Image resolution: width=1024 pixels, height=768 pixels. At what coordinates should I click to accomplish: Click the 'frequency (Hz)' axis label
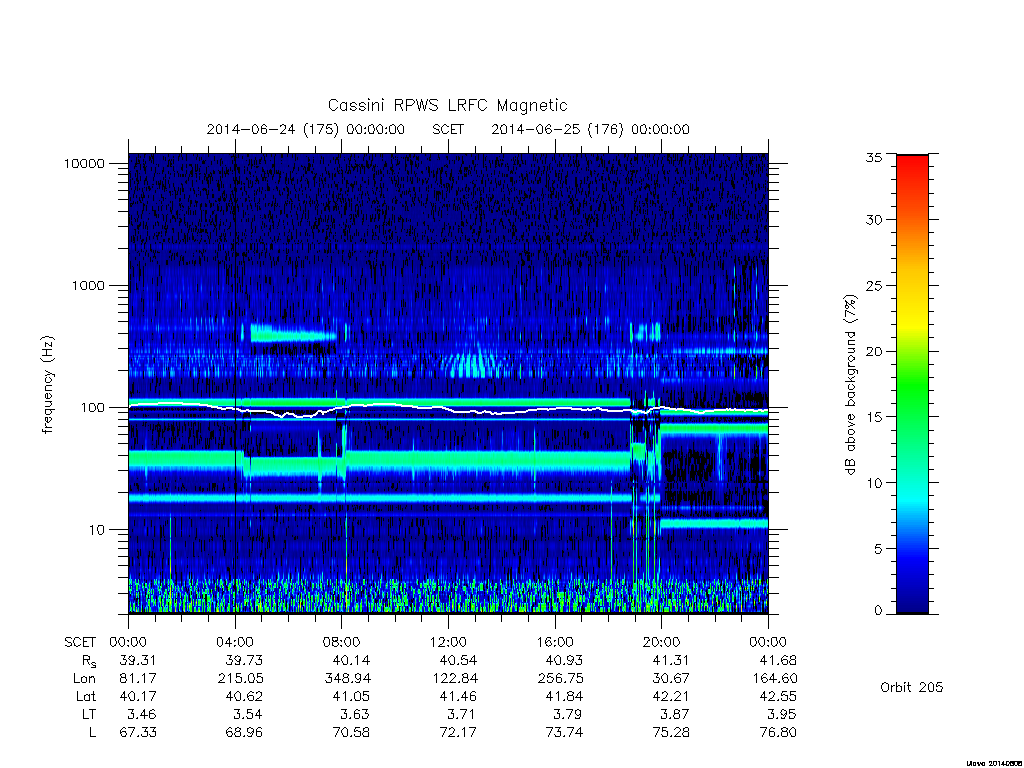[x=48, y=385]
